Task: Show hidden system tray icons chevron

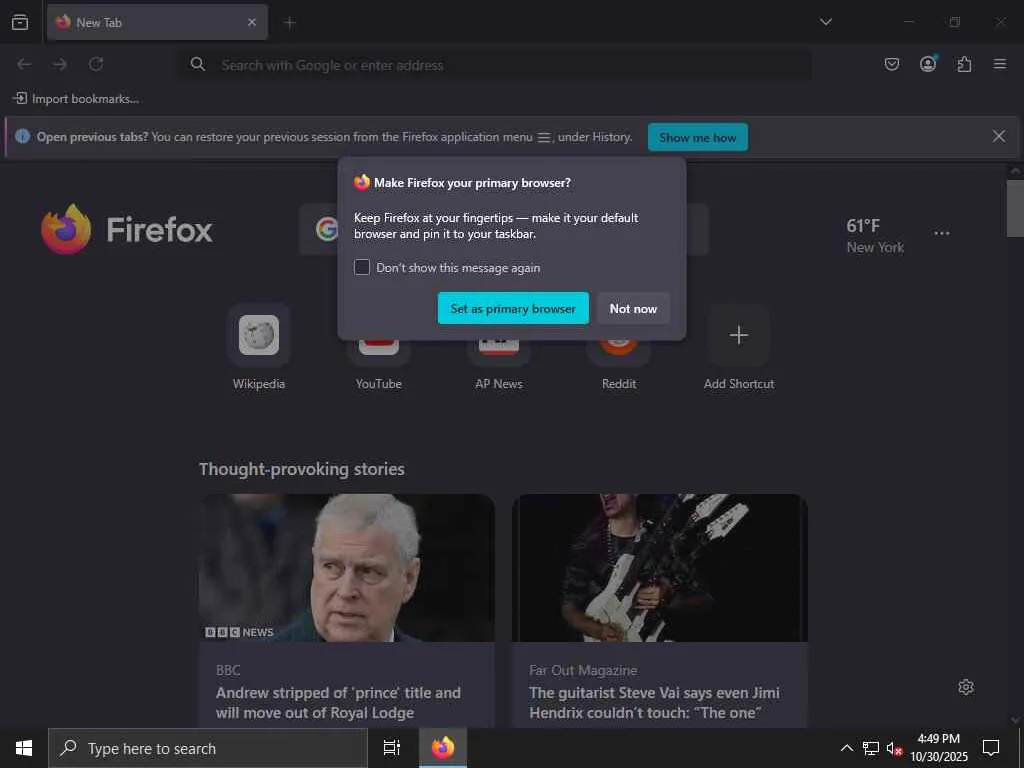Action: 846,748
